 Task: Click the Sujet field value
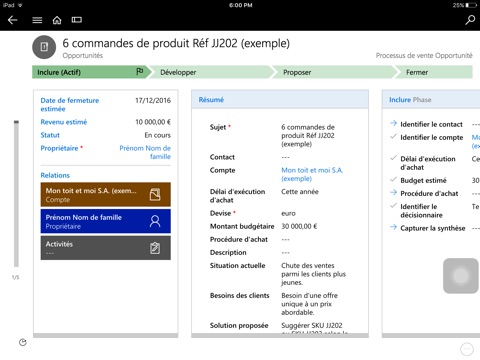308,135
